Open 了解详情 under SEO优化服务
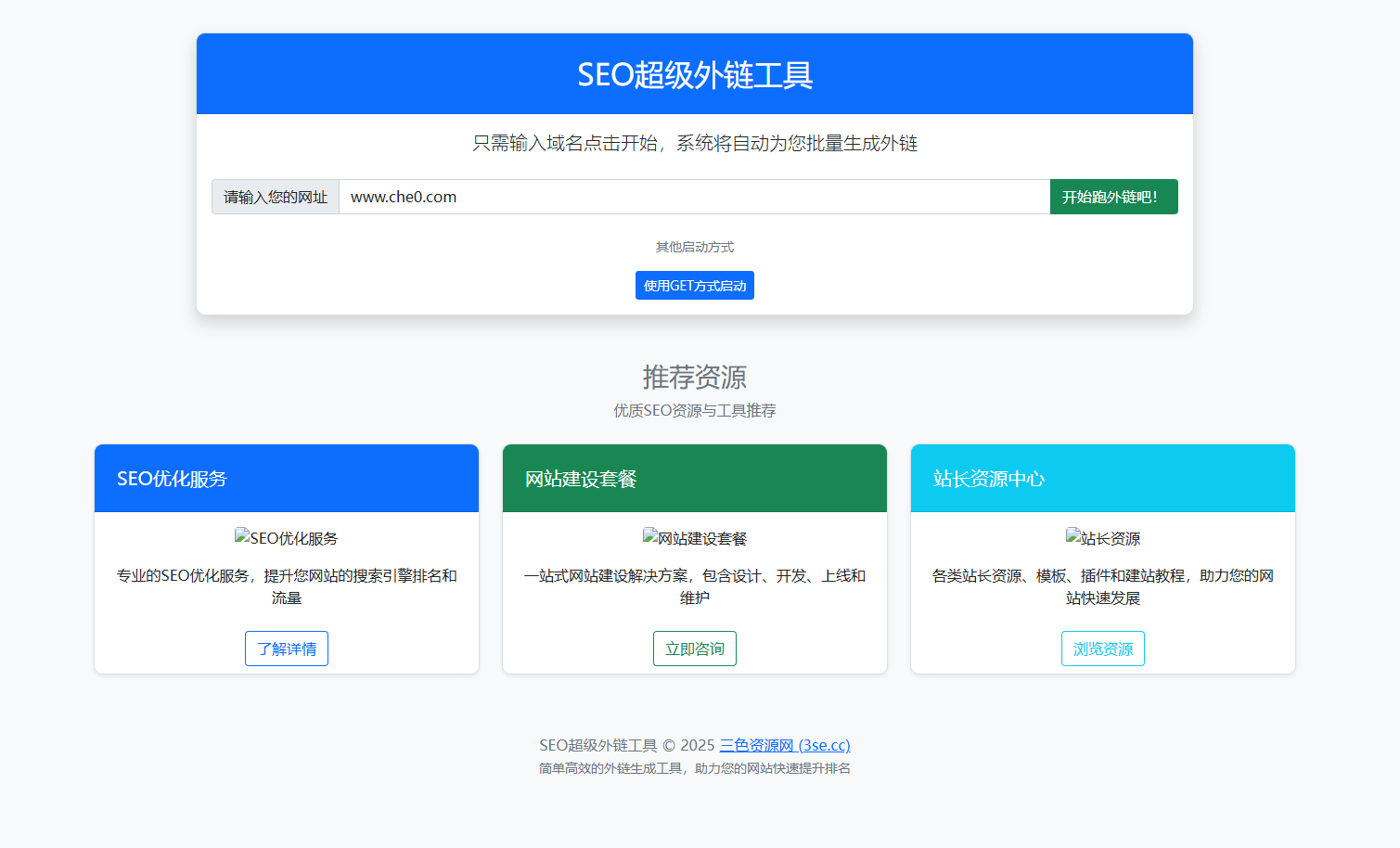Screen dimensions: 1400x848 pyautogui.click(x=286, y=649)
